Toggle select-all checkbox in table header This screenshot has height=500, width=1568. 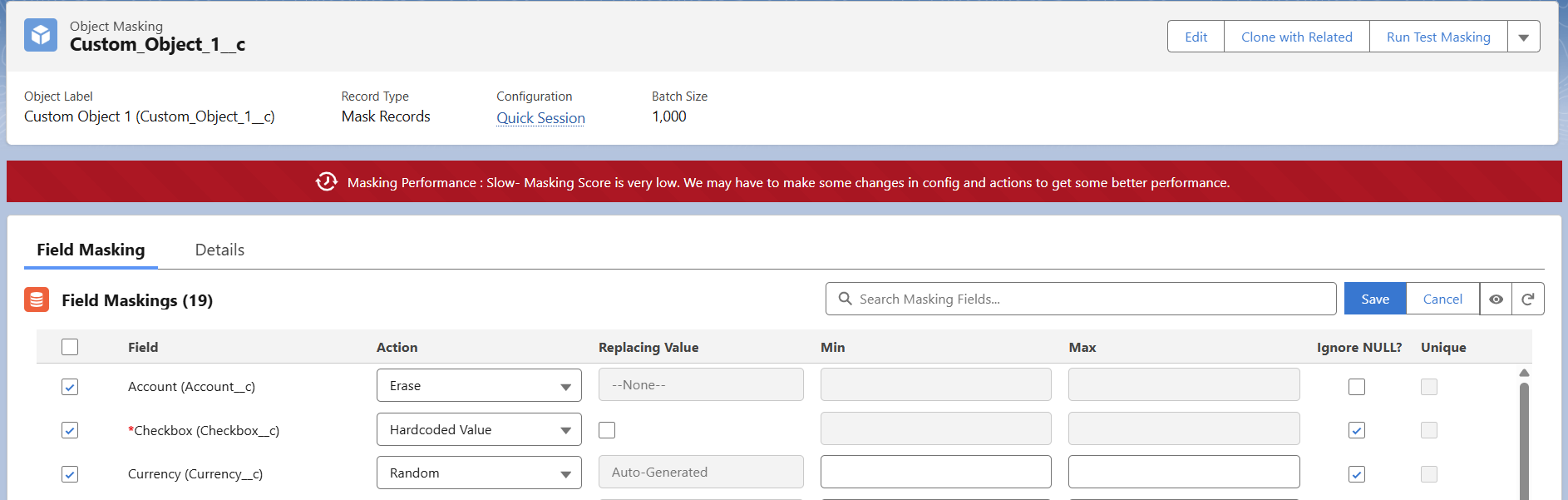(x=70, y=347)
